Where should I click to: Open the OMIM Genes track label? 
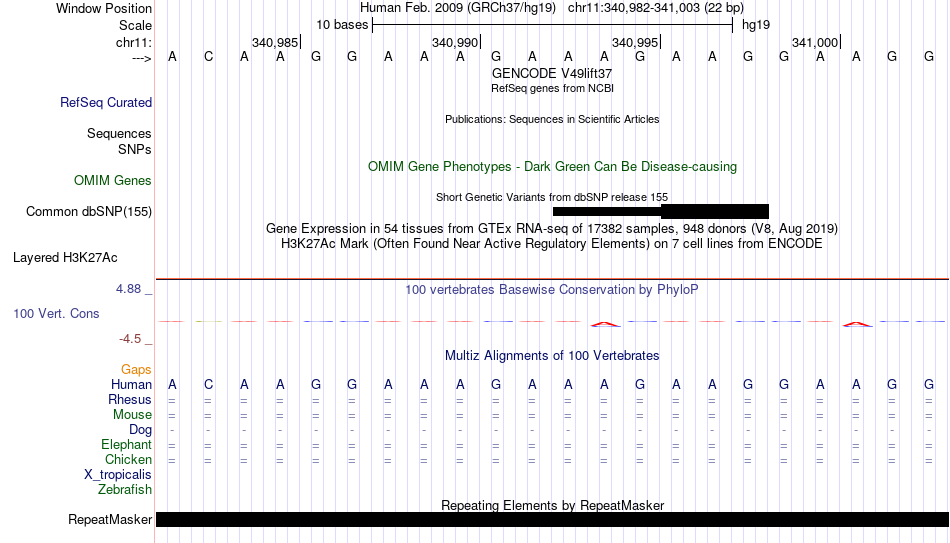[x=112, y=181]
